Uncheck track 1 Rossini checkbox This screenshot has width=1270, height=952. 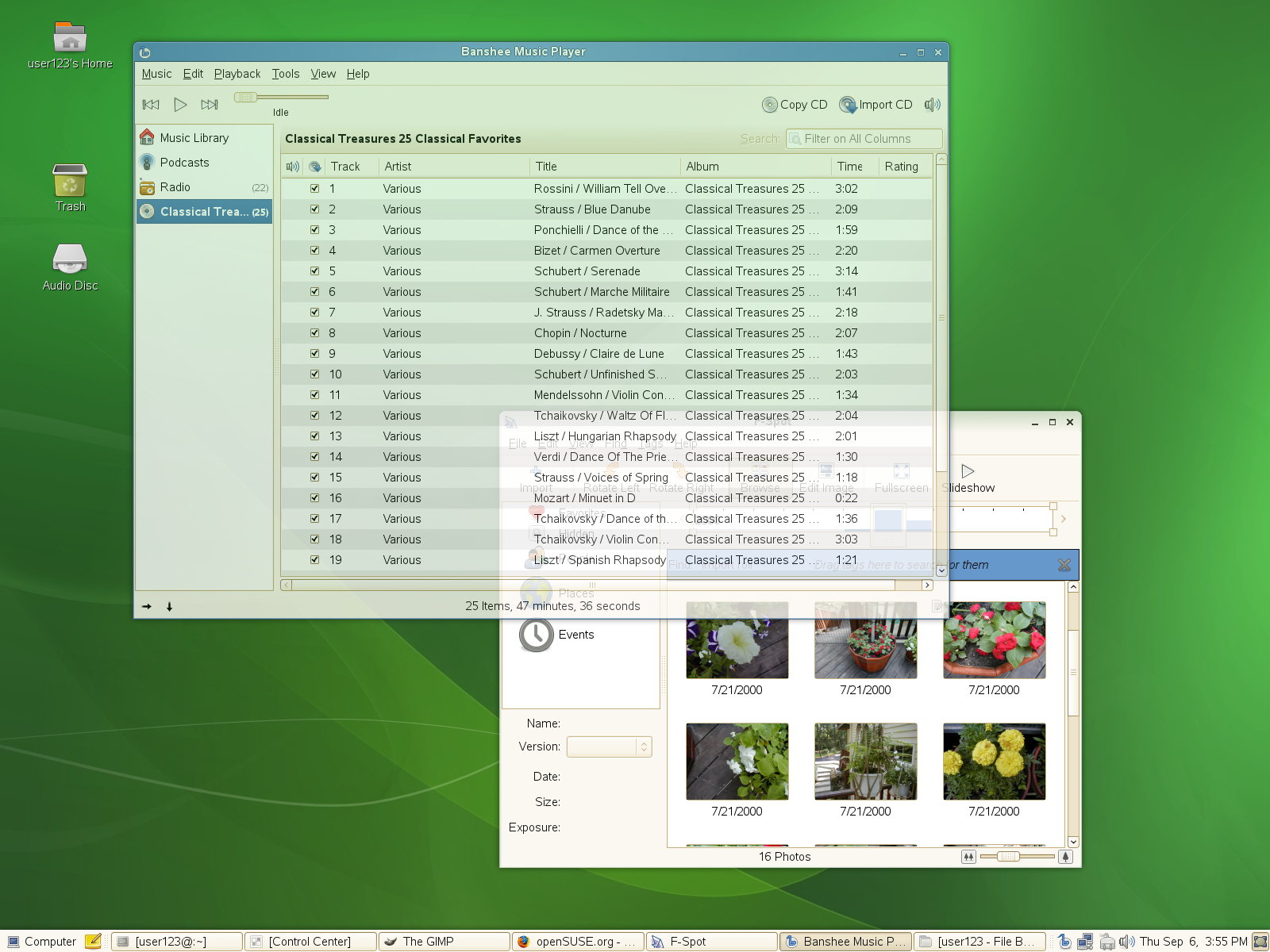(x=315, y=189)
